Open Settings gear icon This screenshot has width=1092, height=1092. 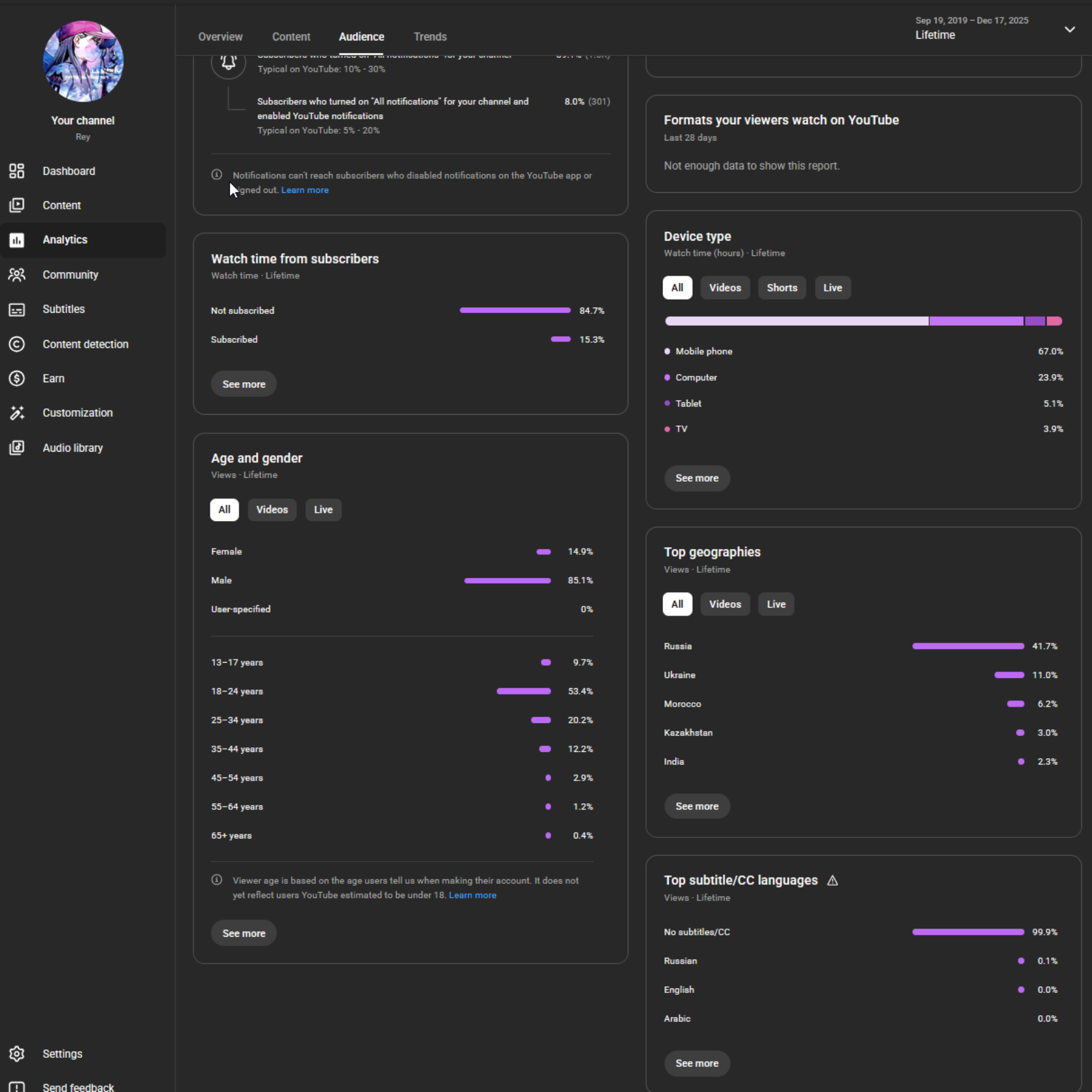coord(16,1054)
